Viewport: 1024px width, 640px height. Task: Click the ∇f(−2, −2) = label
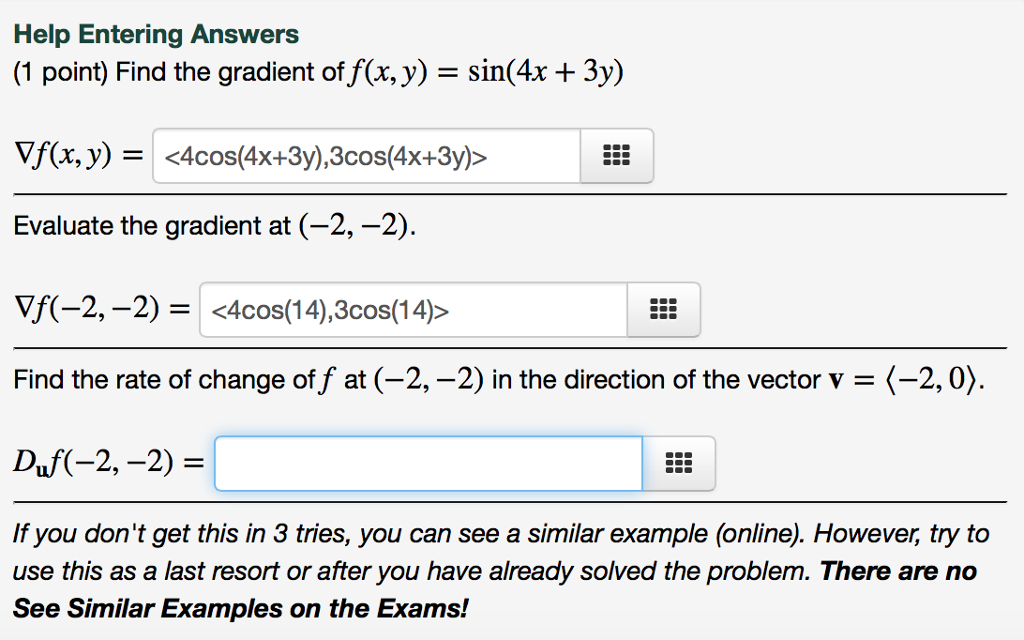(x=102, y=309)
